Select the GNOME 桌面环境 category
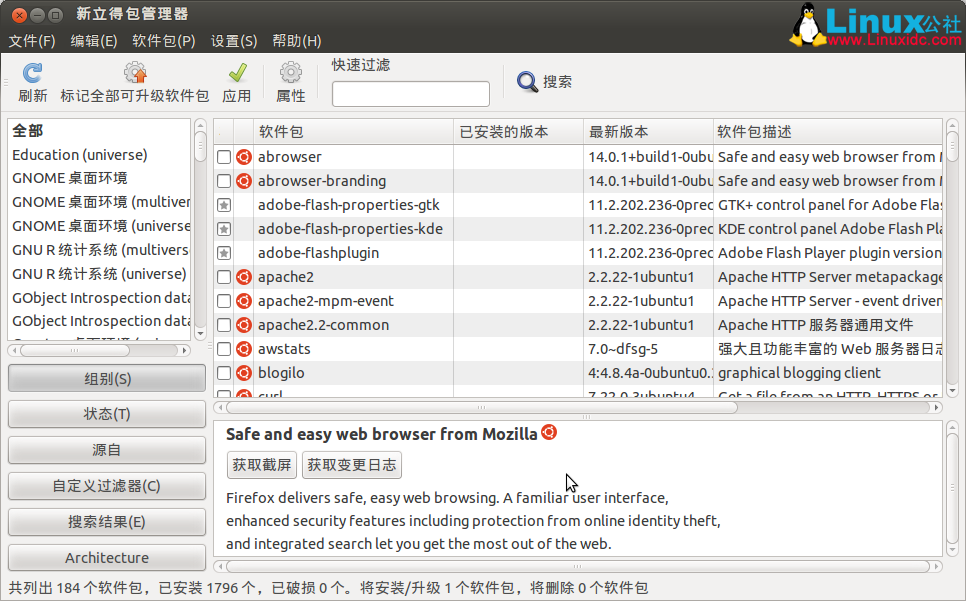Screen dimensions: 966x601 click(x=70, y=178)
